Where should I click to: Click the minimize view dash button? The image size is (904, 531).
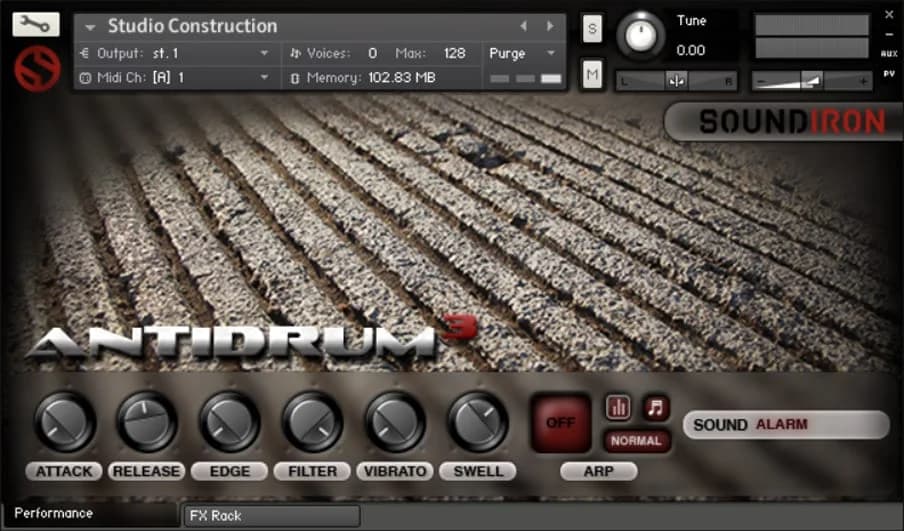click(889, 36)
